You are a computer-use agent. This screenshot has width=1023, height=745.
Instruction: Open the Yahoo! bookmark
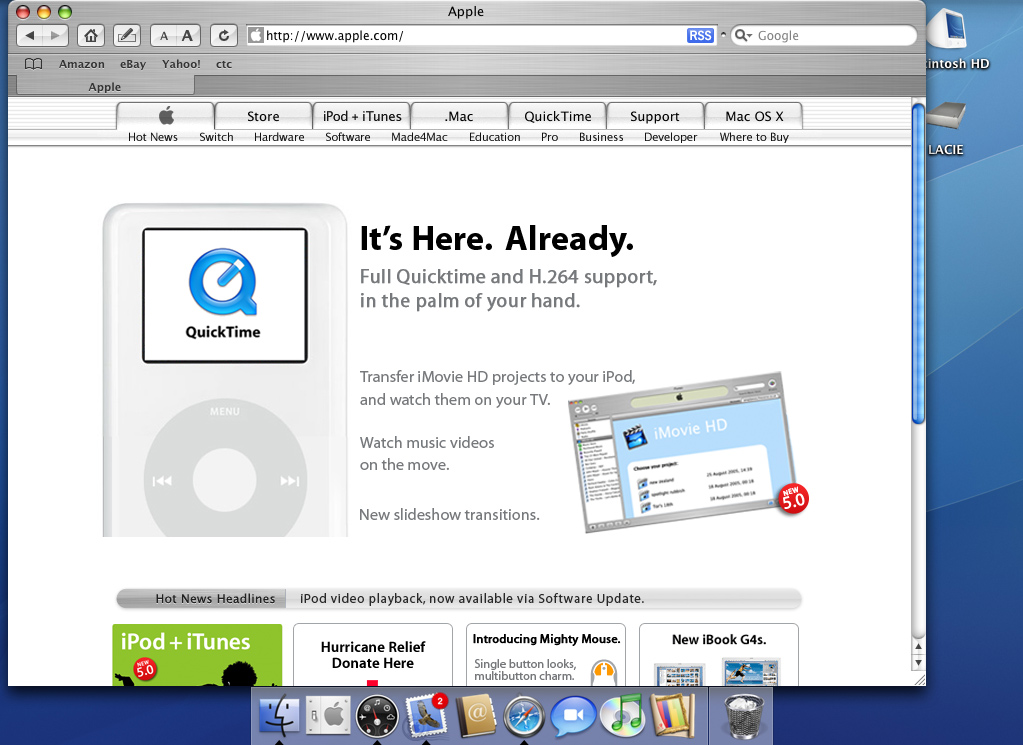tap(181, 64)
